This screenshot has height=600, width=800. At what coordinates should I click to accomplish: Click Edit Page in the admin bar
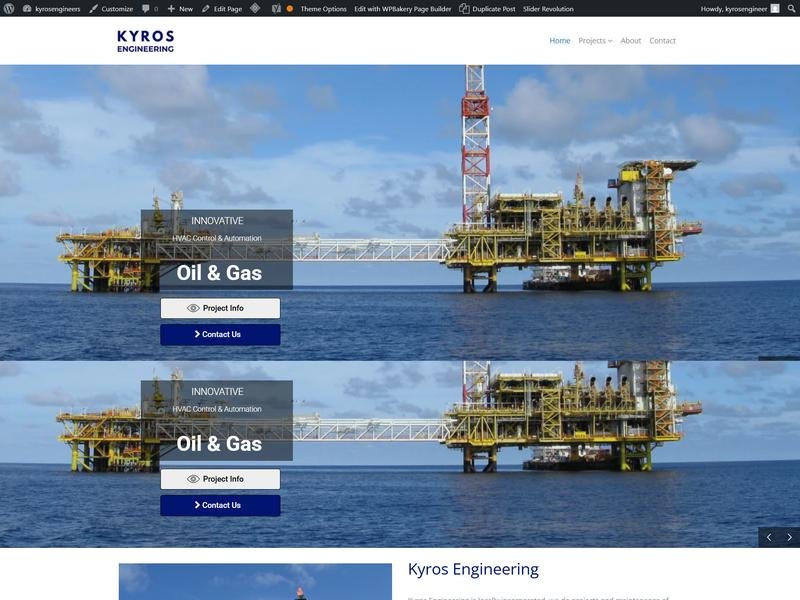(x=222, y=9)
